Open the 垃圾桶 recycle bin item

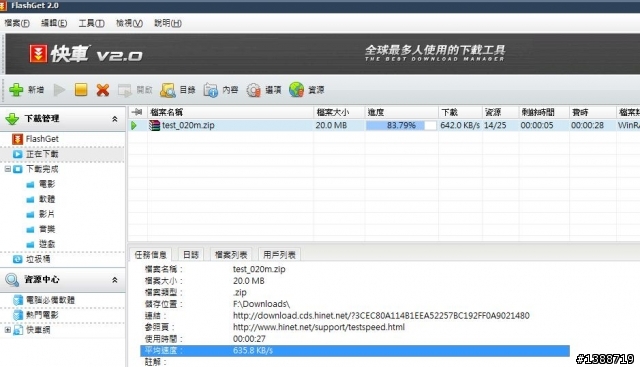[x=38, y=259]
